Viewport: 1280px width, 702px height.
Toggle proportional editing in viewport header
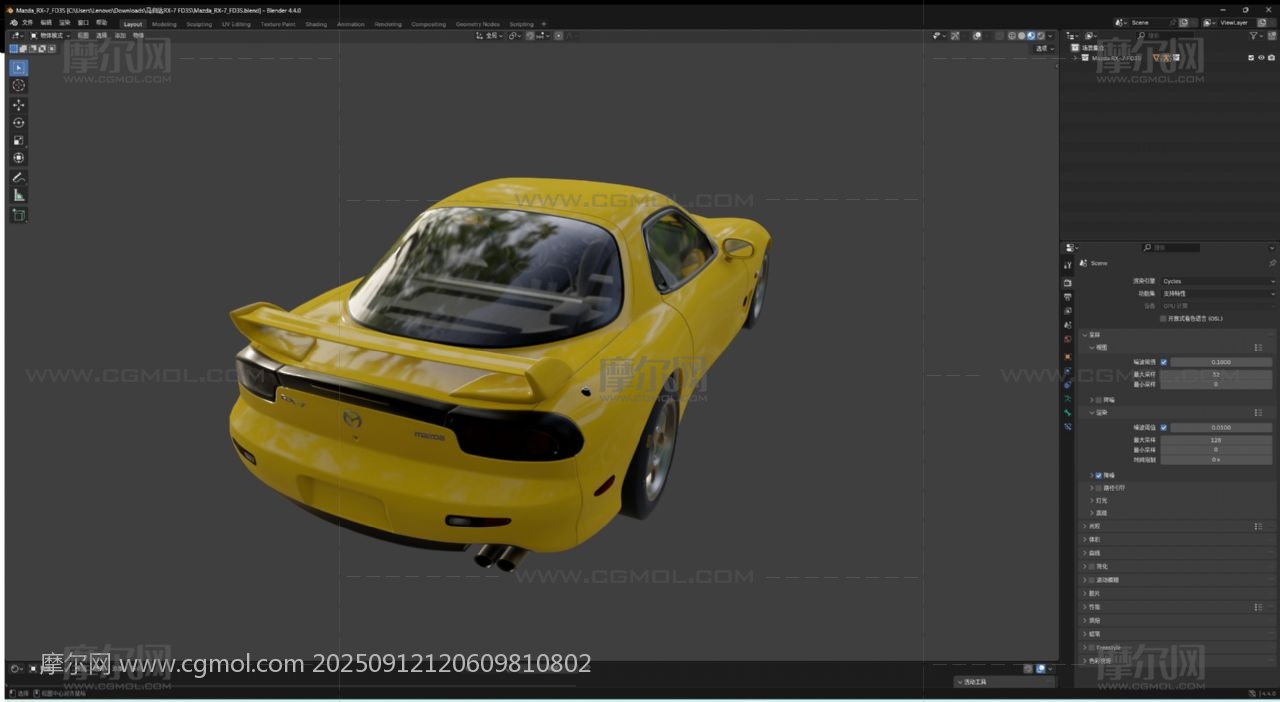[x=558, y=36]
